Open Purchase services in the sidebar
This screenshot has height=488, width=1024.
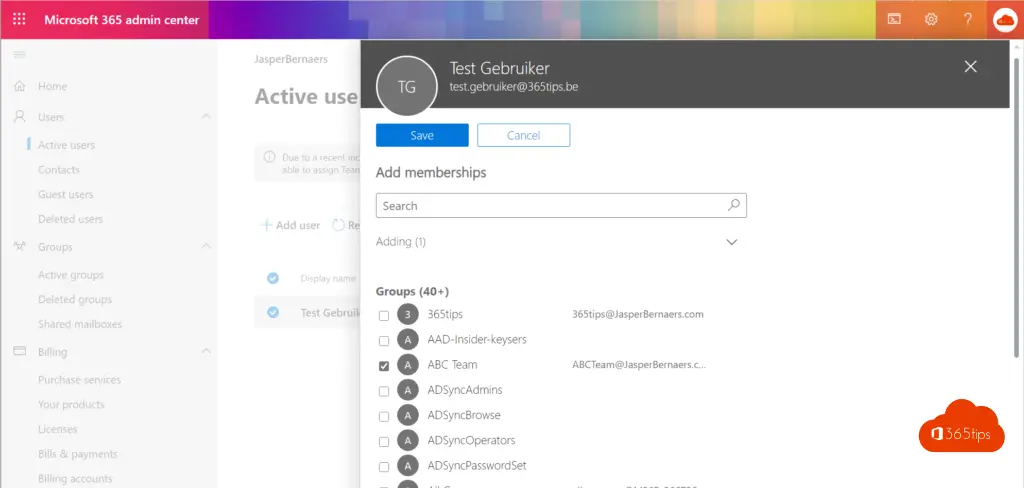click(79, 380)
